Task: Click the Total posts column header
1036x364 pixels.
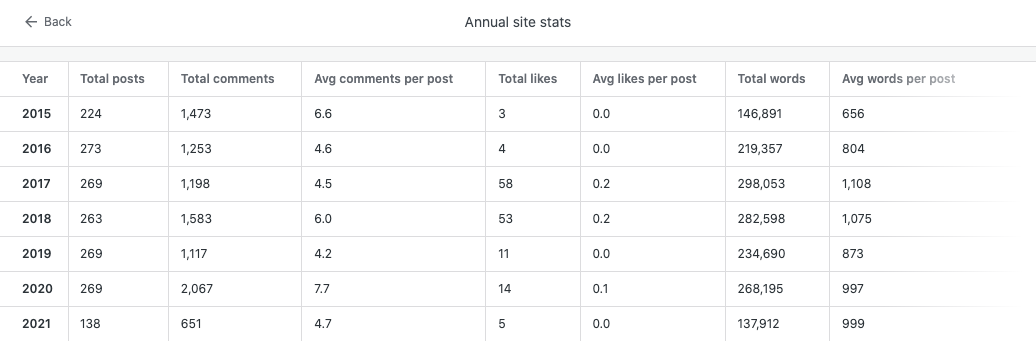Action: 112,79
